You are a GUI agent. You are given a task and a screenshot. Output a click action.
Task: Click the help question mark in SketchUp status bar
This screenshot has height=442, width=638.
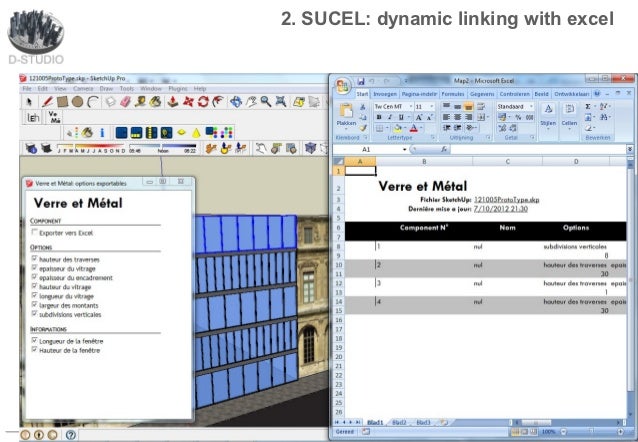(70, 435)
